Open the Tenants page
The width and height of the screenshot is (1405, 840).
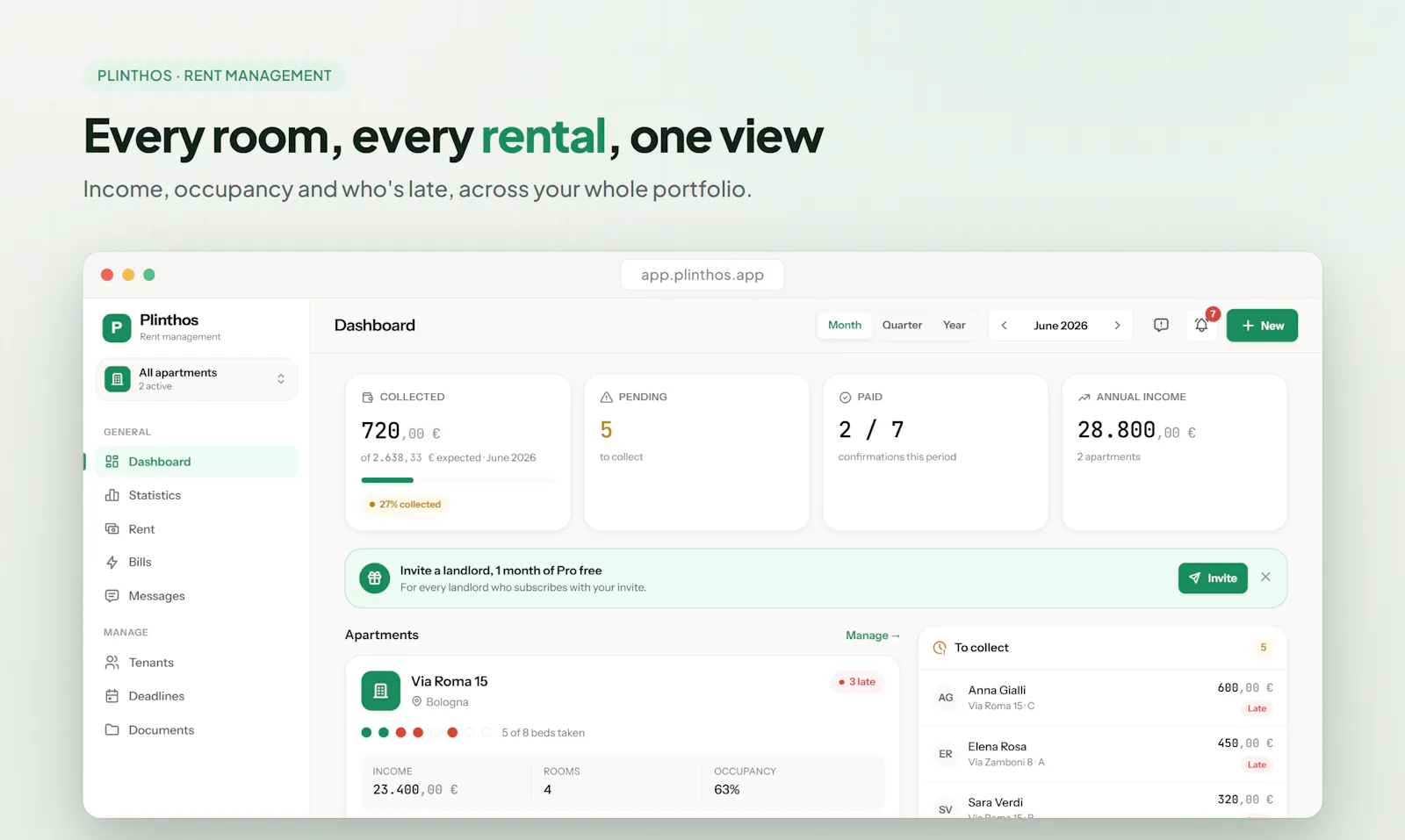point(197,663)
